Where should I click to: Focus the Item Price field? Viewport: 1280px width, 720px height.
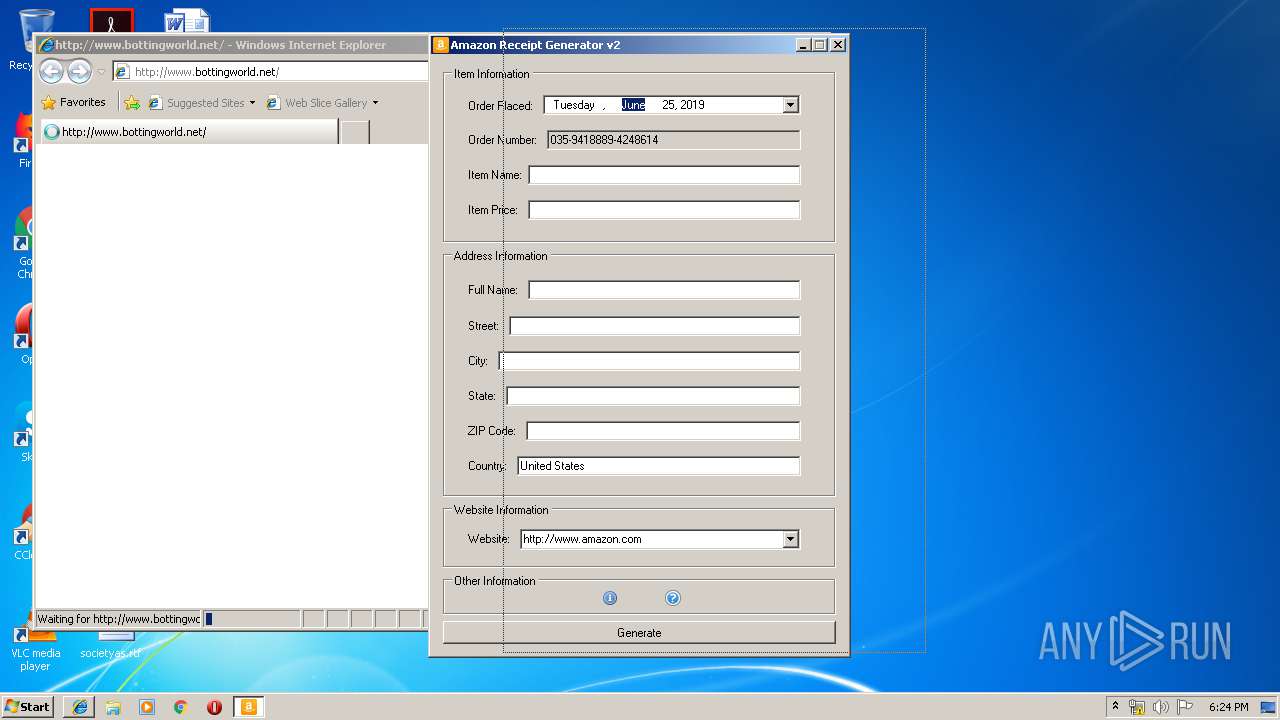pos(664,210)
